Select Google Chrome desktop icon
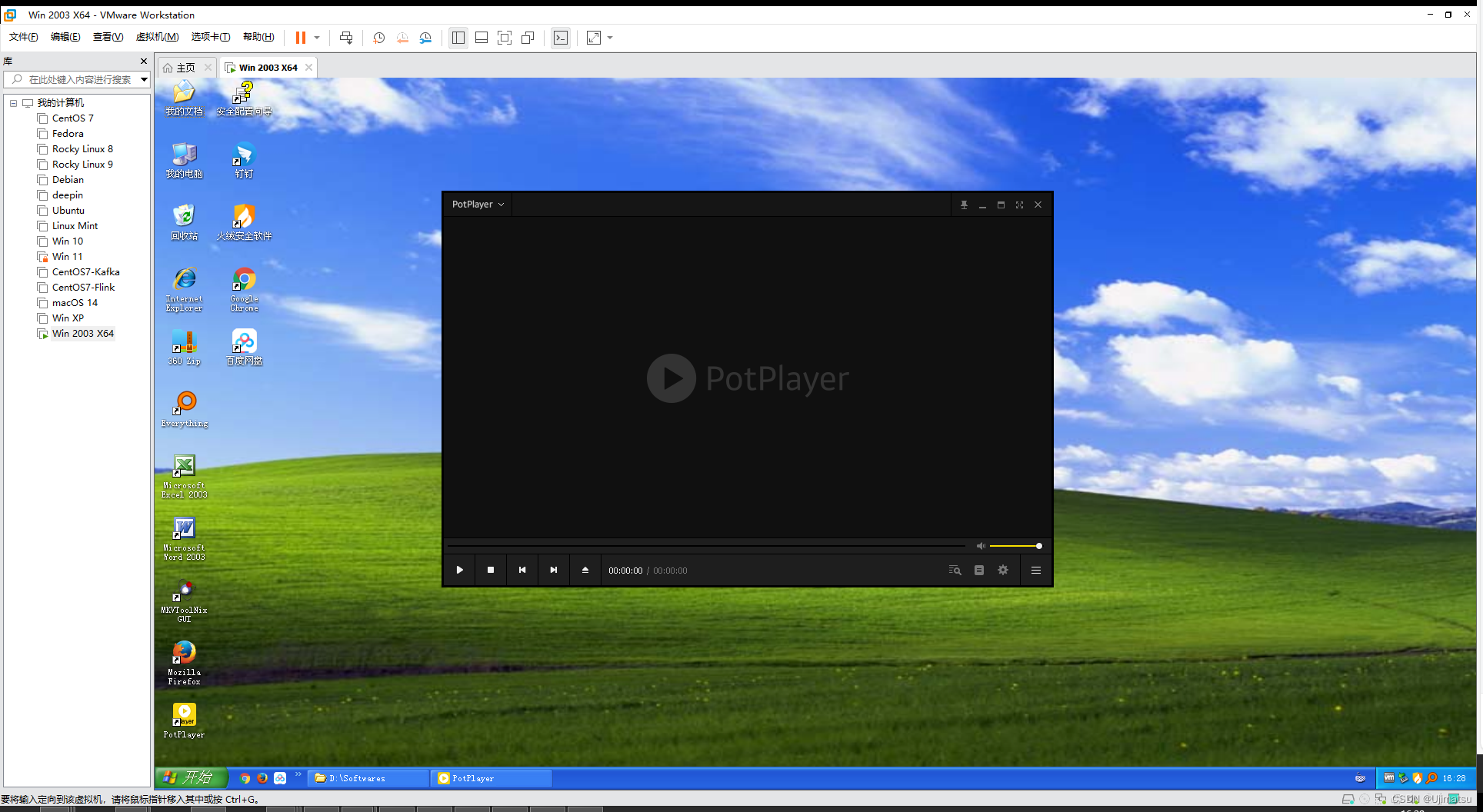Viewport: 1483px width, 812px height. click(244, 289)
